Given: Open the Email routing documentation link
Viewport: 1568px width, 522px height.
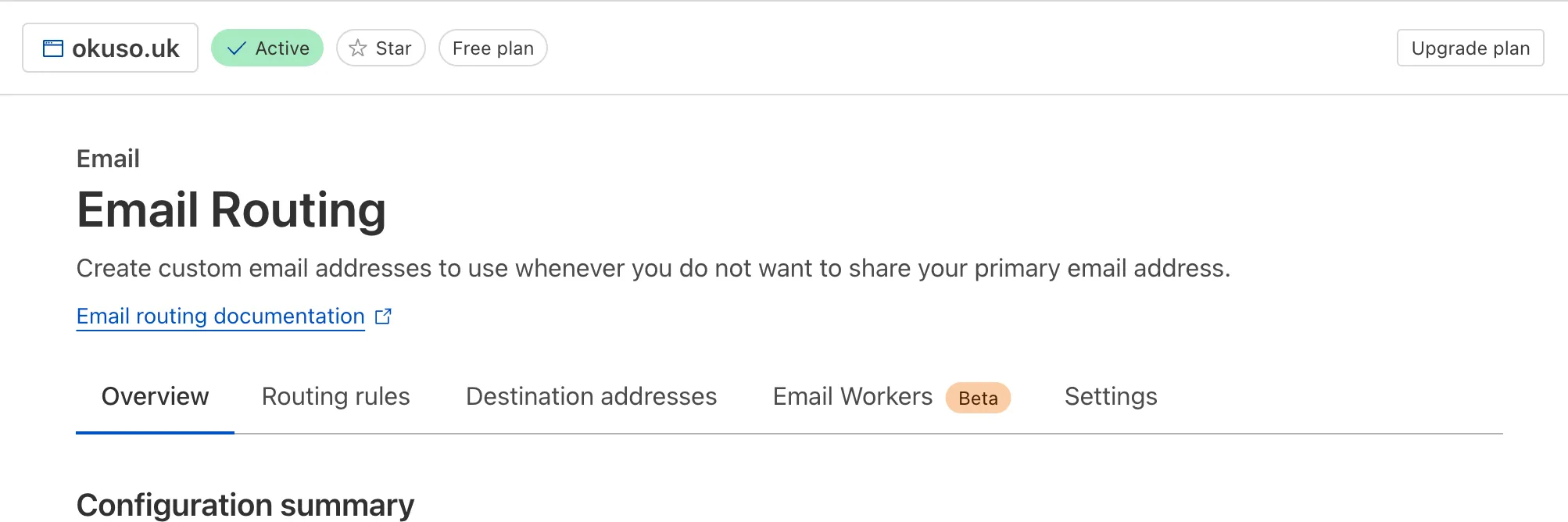Looking at the screenshot, I should (x=220, y=316).
